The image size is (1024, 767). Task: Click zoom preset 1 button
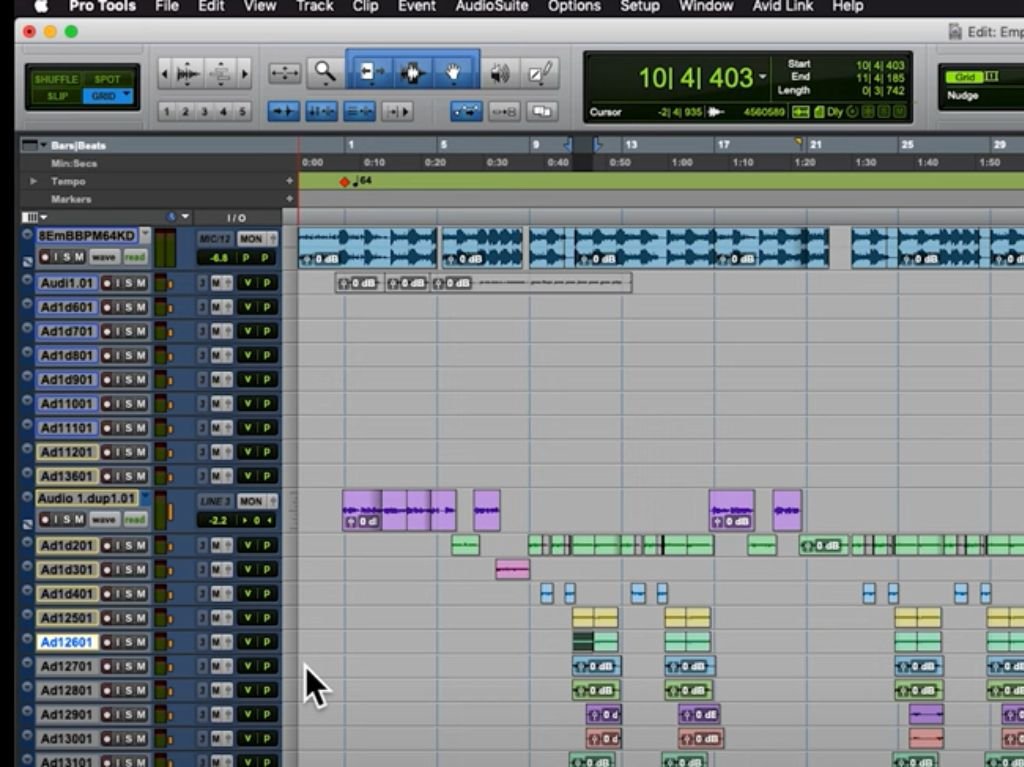(x=167, y=112)
